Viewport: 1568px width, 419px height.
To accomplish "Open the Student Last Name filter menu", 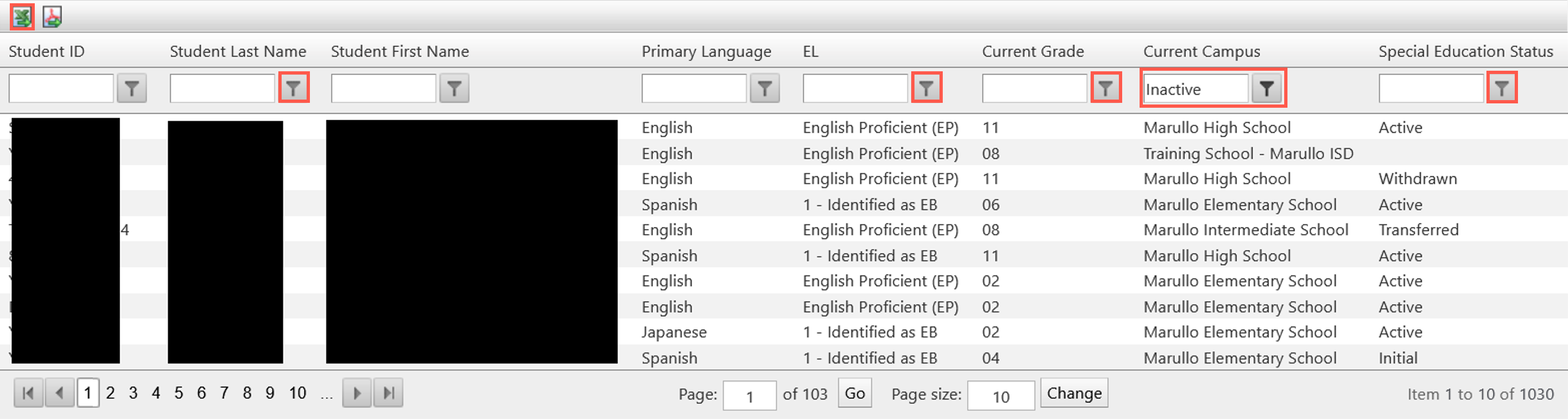I will pyautogui.click(x=294, y=89).
